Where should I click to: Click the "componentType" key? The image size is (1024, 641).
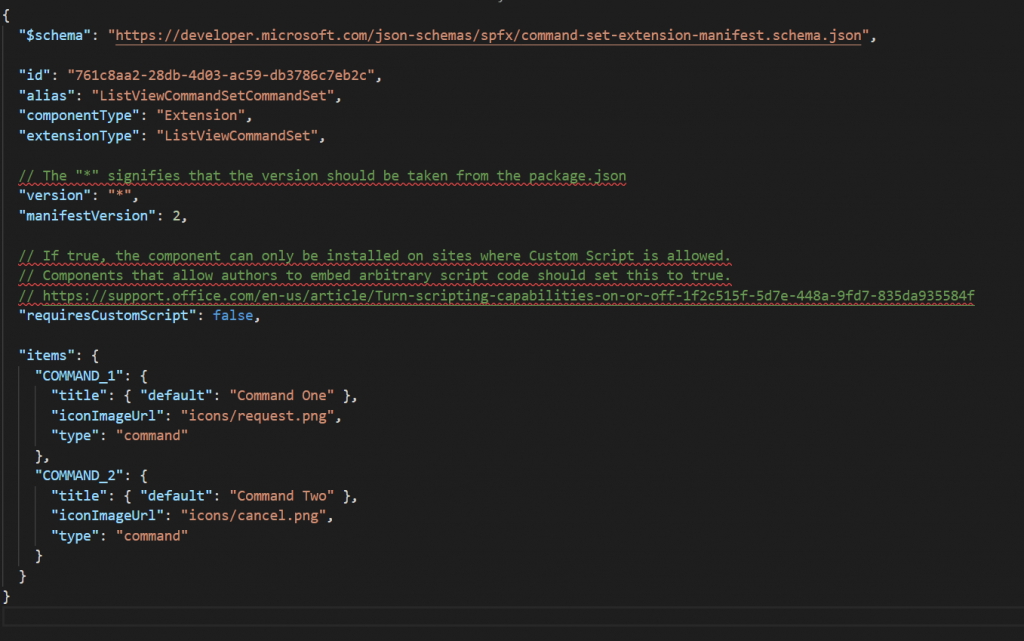coord(79,116)
